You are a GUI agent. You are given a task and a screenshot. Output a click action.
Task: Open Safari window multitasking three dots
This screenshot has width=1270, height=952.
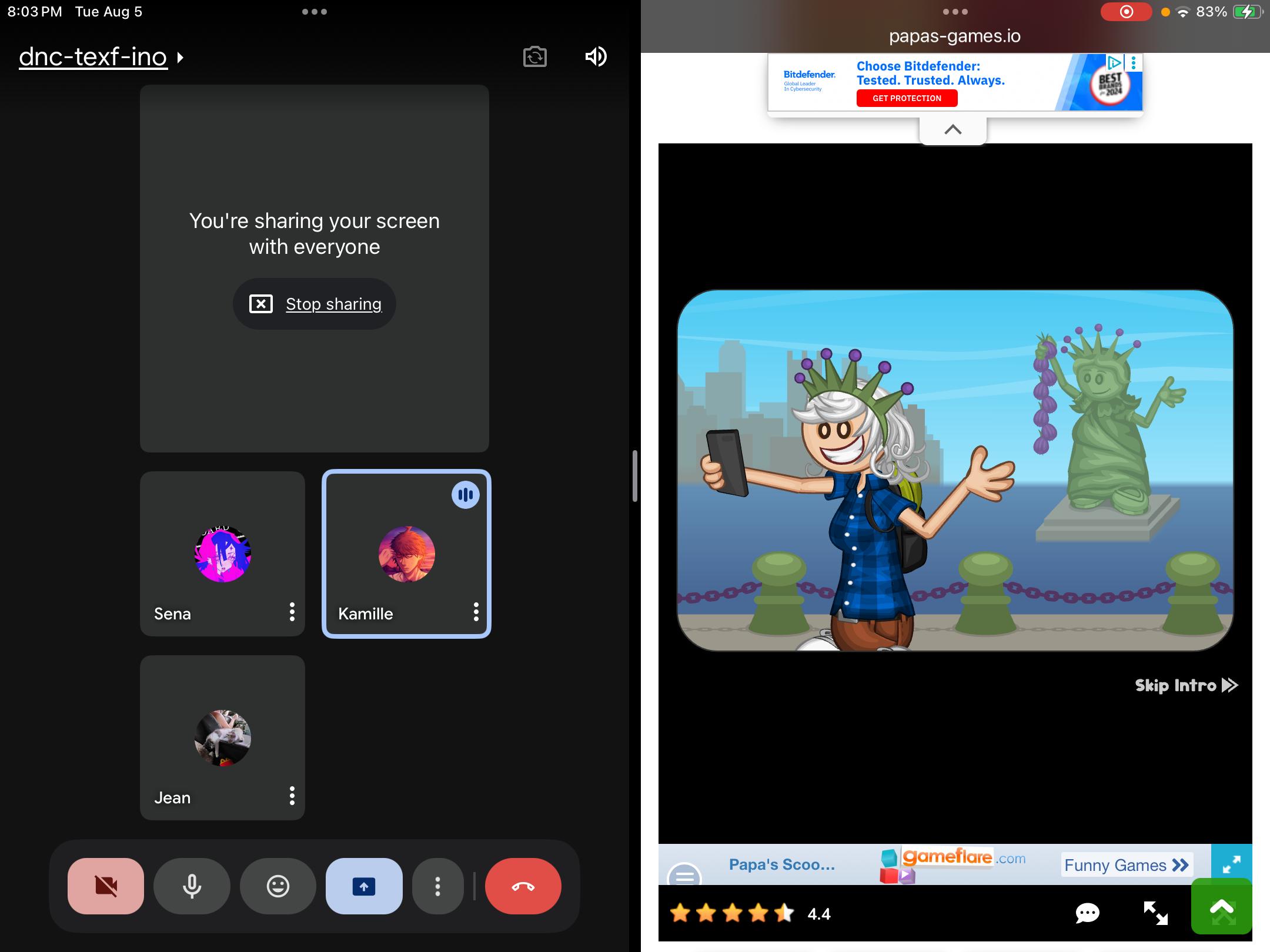[x=955, y=12]
